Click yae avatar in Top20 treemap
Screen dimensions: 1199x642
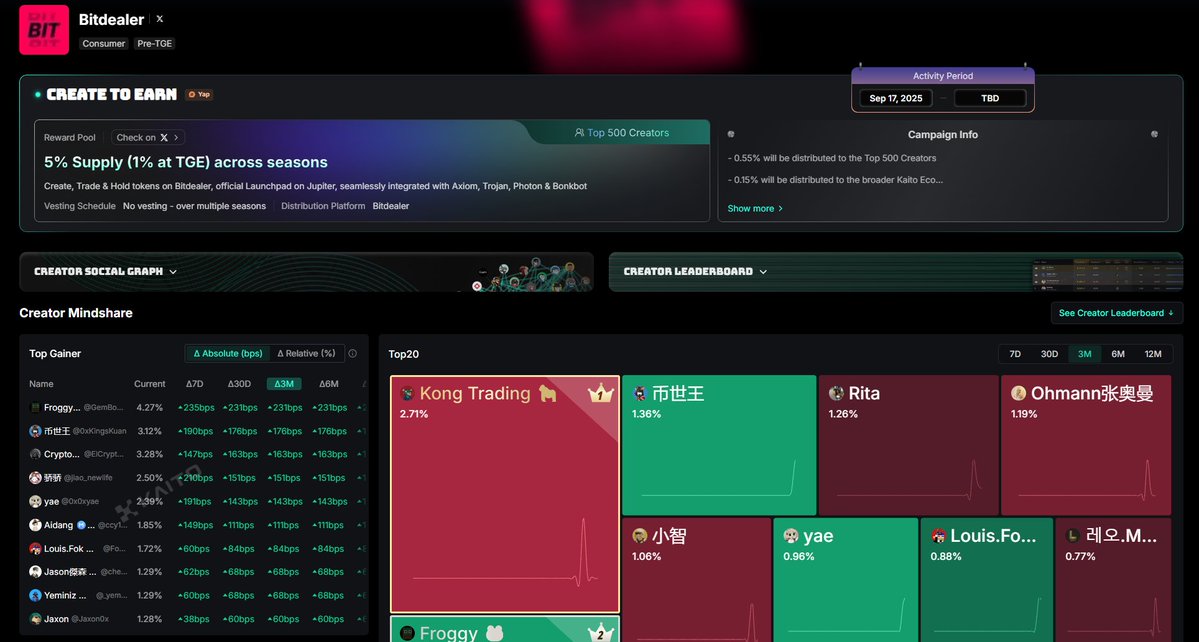click(791, 536)
